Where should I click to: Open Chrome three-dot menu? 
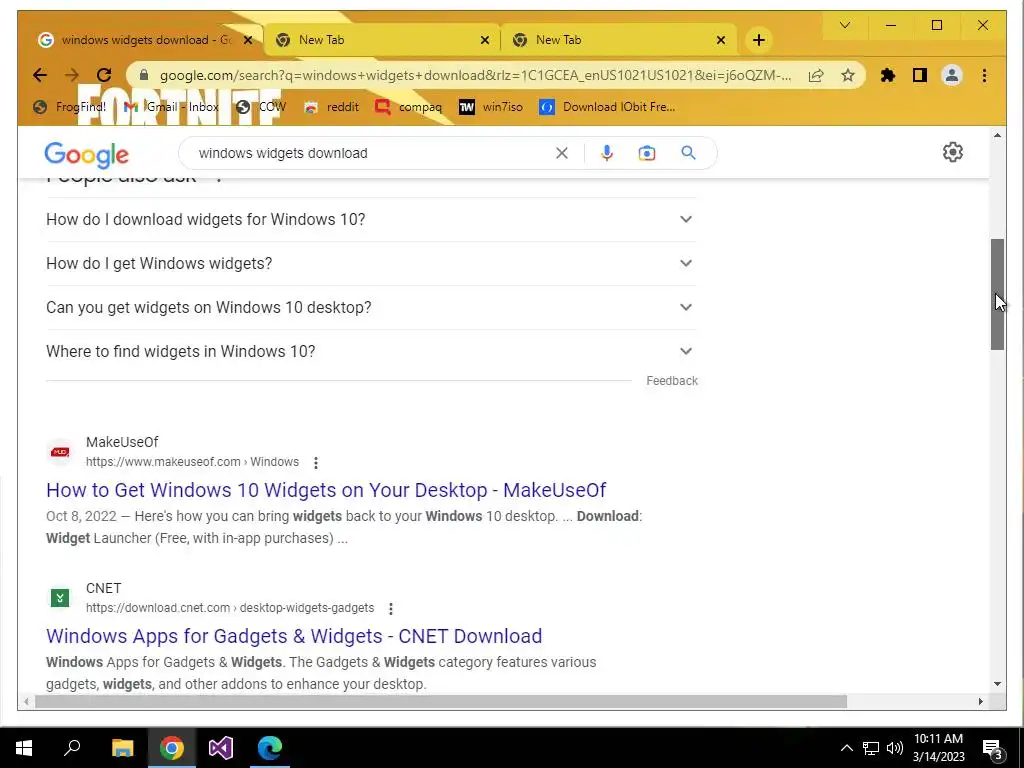[x=984, y=75]
